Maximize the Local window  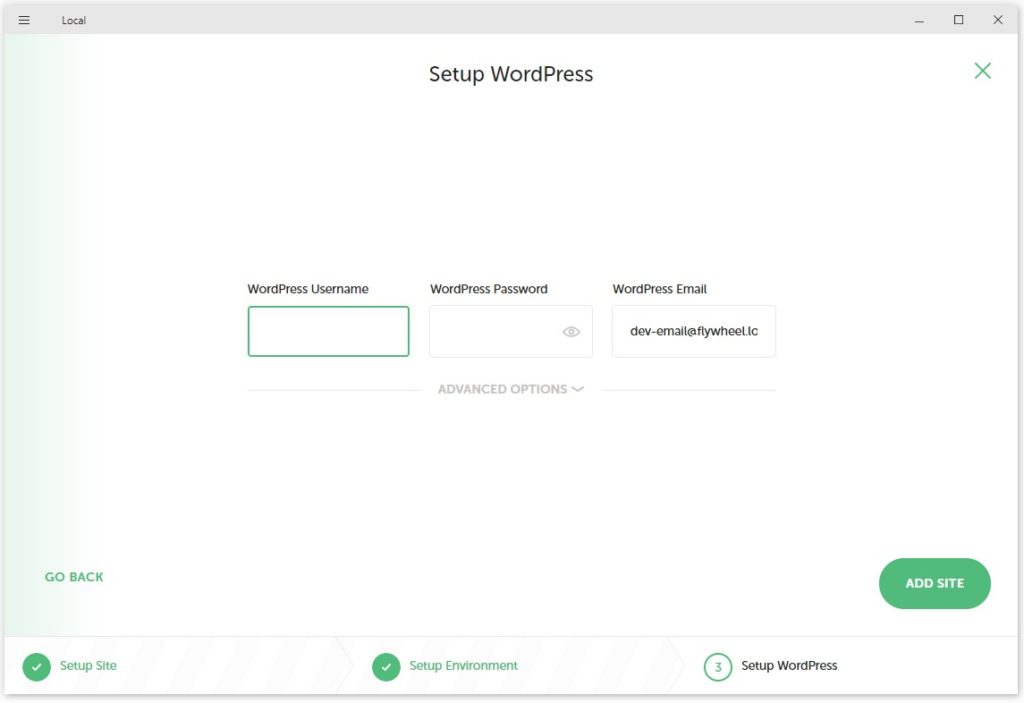[x=958, y=20]
